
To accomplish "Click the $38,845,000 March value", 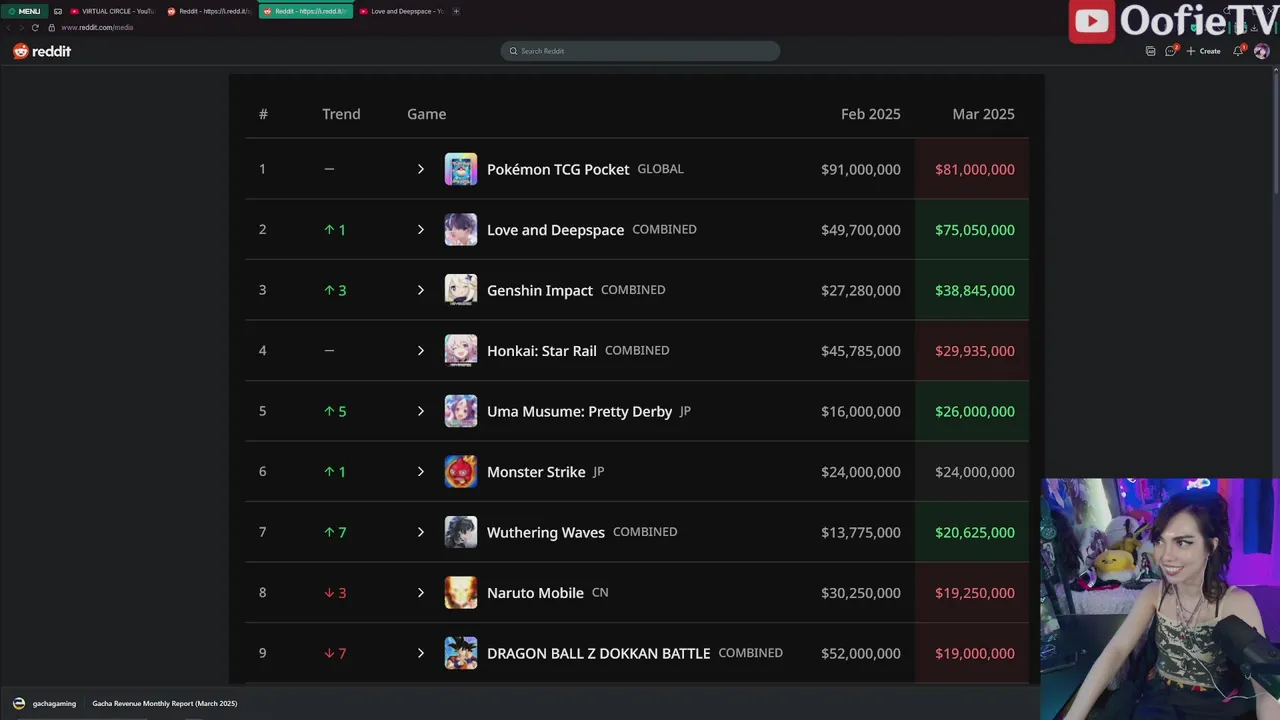I will pos(975,290).
